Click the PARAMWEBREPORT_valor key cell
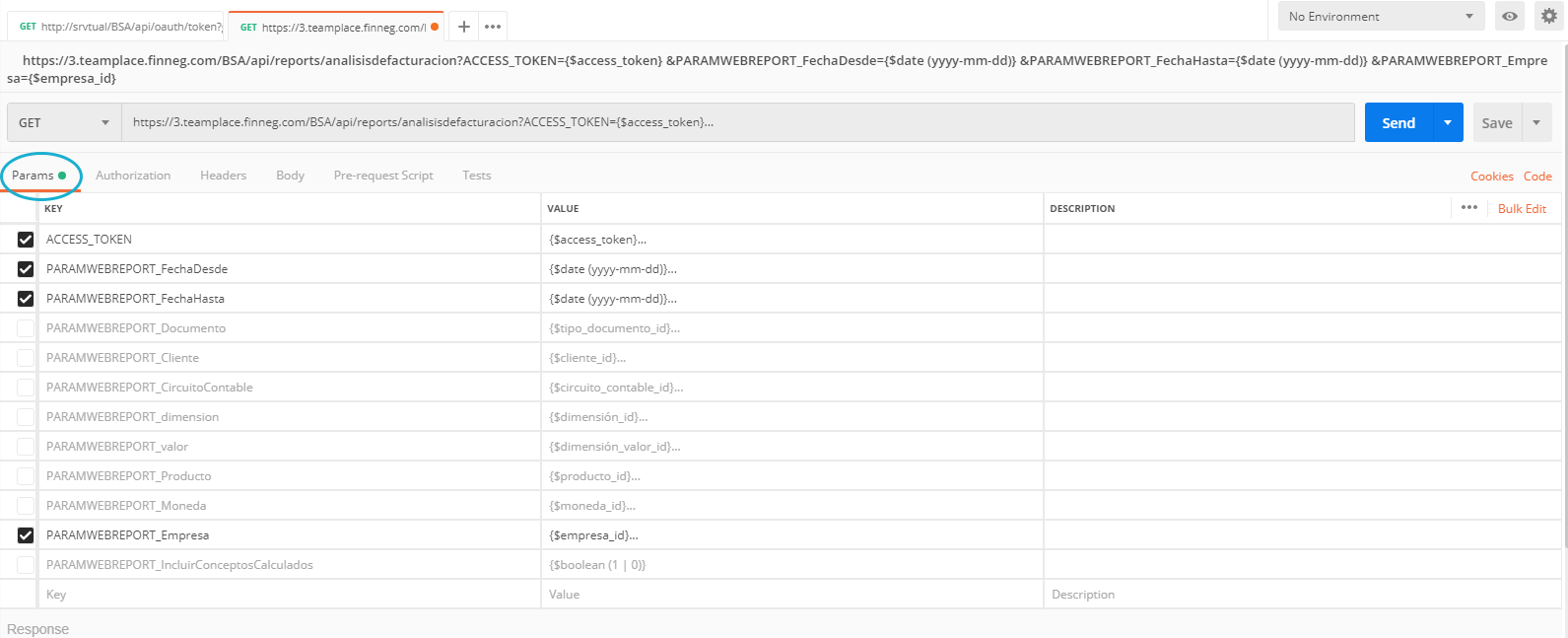The width and height of the screenshot is (1568, 638). click(289, 447)
